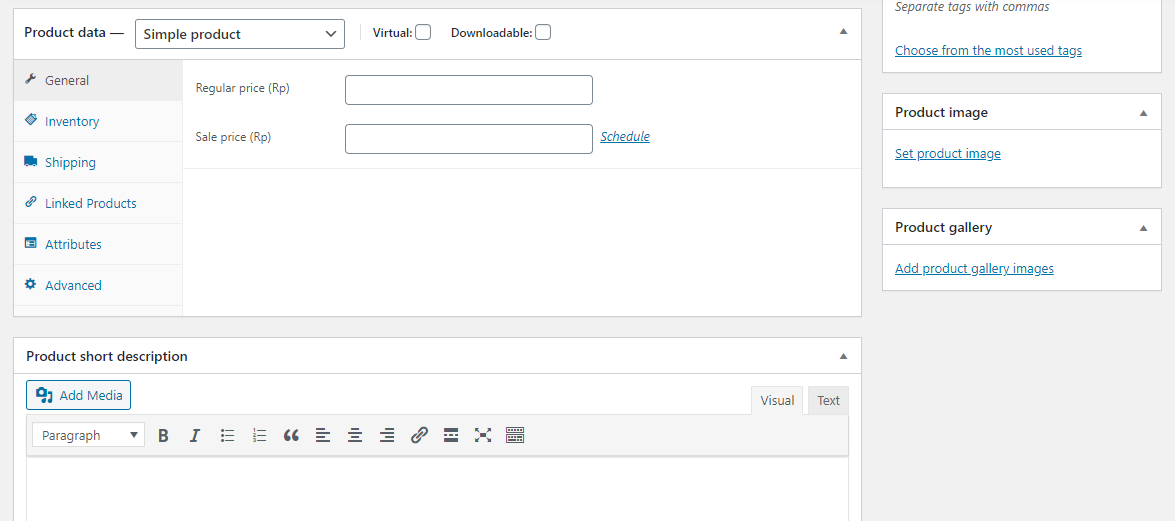This screenshot has width=1175, height=521.
Task: Toggle bold formatting in editor toolbar
Action: 163,435
